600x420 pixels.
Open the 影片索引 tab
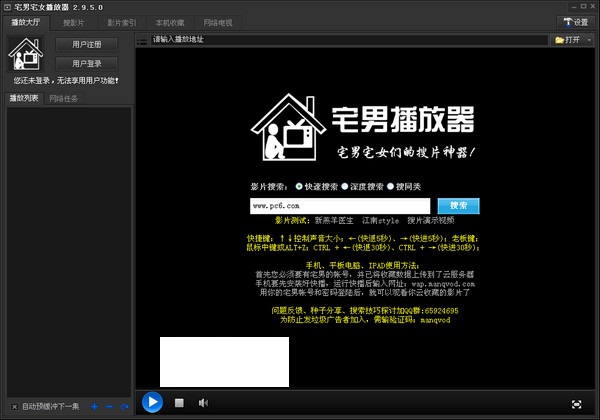[x=122, y=23]
